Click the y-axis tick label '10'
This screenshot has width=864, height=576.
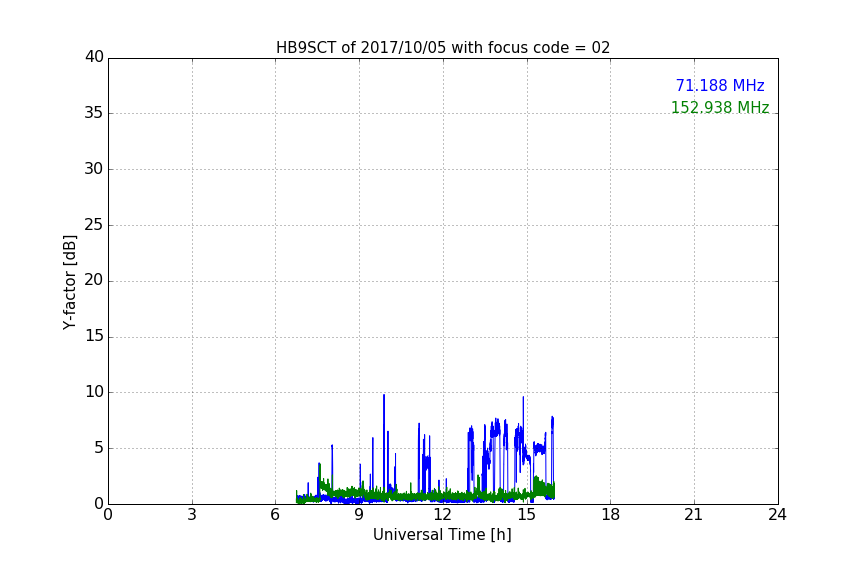(94, 392)
